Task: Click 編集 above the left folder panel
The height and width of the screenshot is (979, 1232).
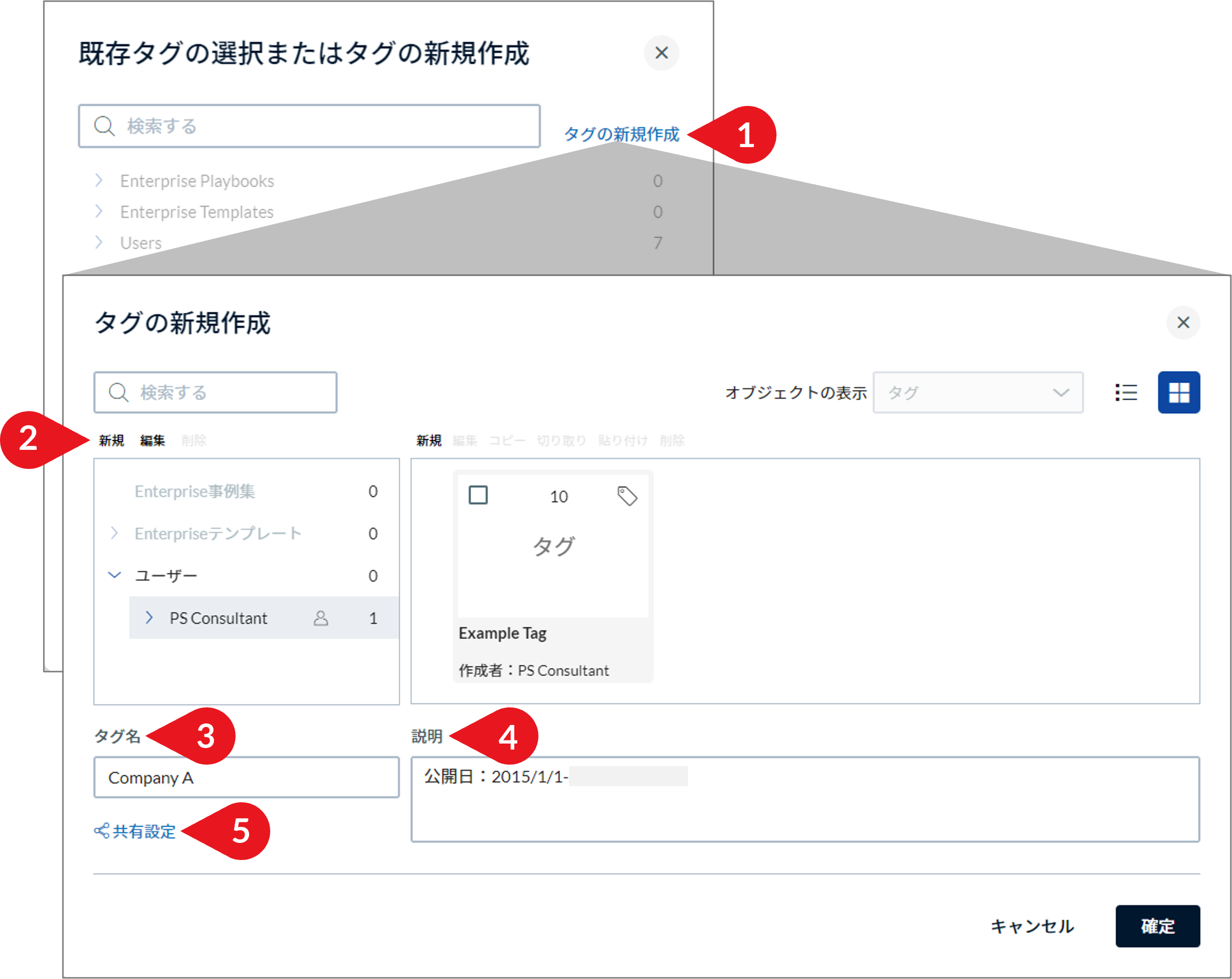Action: click(152, 440)
